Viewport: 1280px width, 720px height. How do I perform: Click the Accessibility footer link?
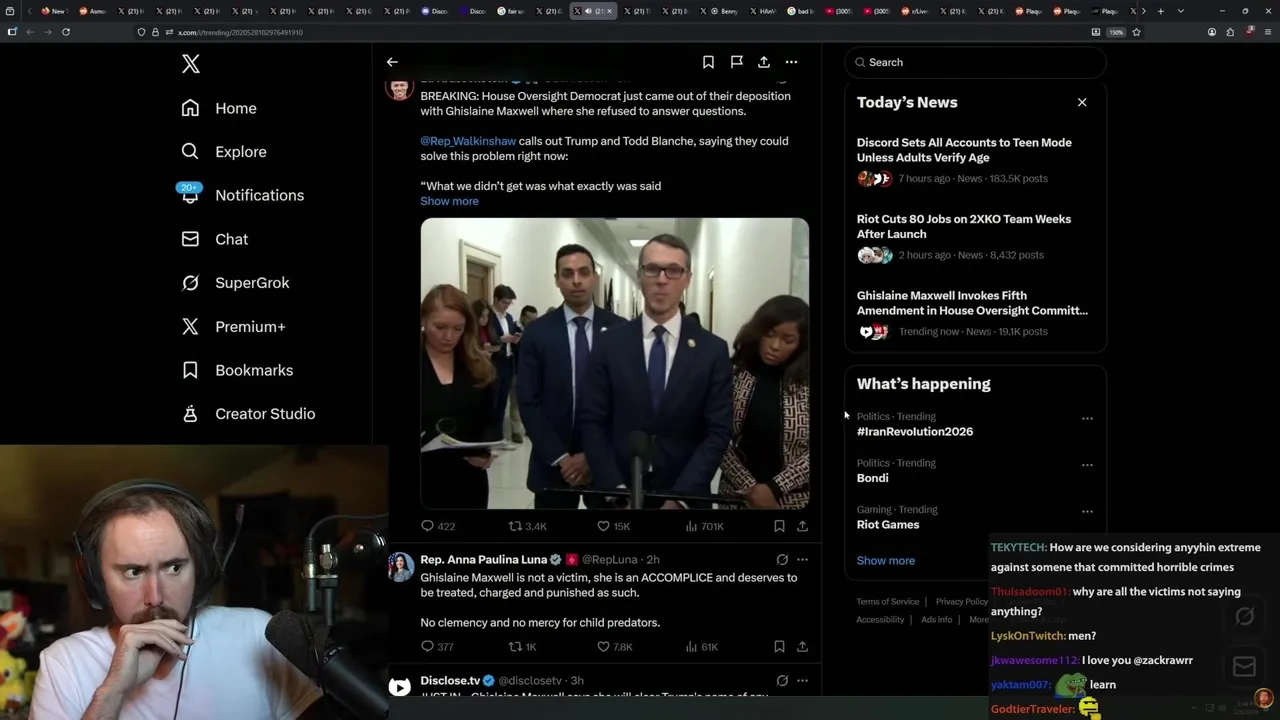pos(880,620)
